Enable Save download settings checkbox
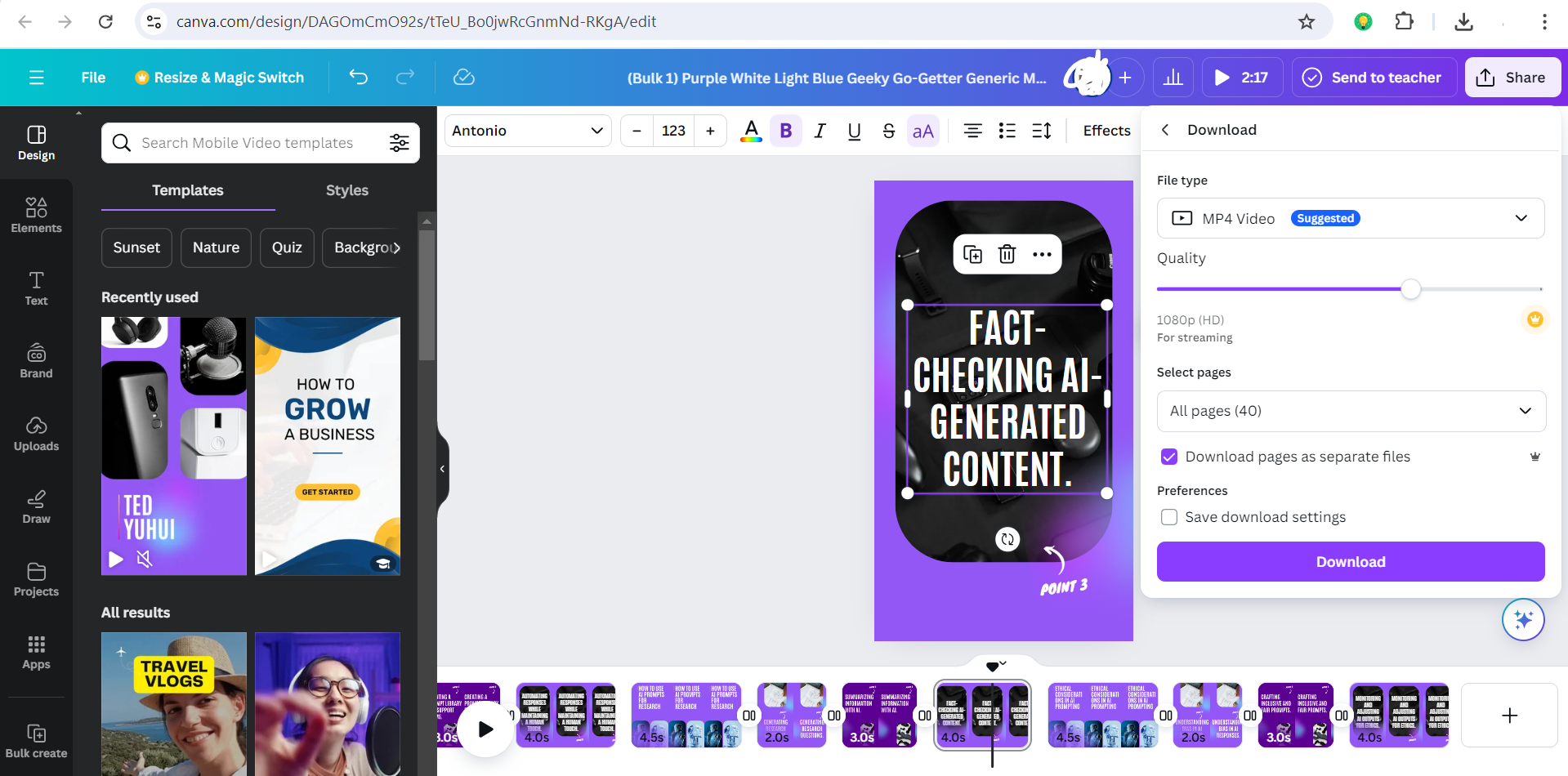The image size is (1568, 776). pos(1169,517)
